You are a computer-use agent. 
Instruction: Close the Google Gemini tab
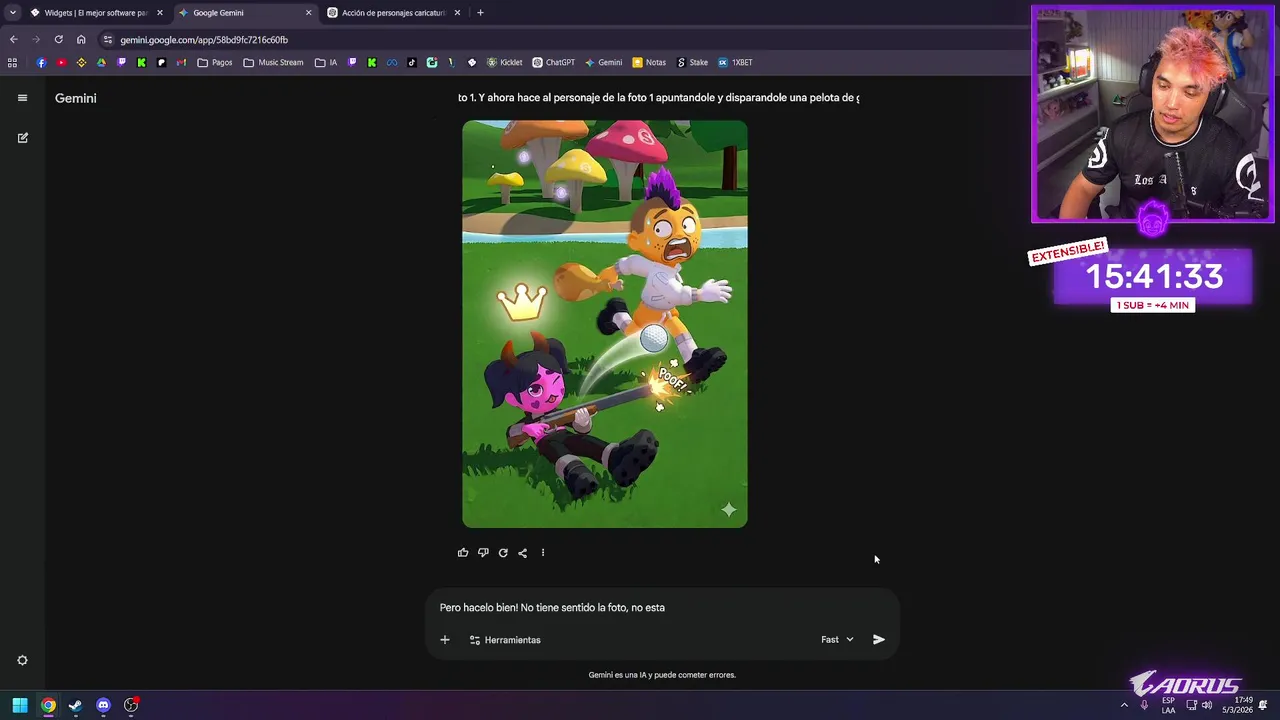308,13
